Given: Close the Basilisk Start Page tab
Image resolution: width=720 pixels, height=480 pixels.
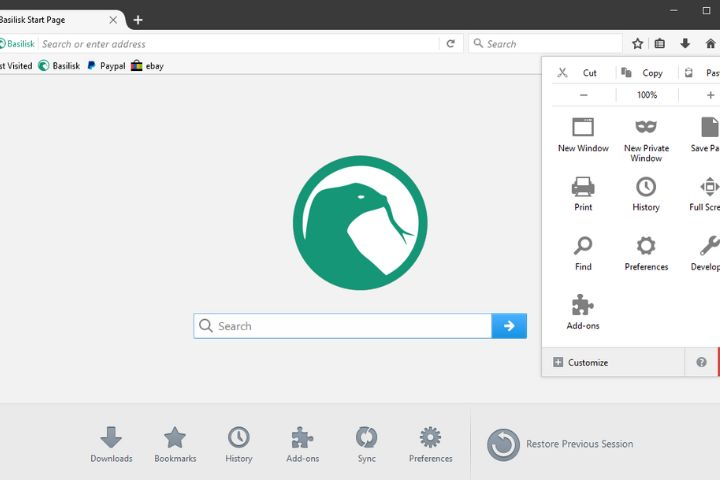Looking at the screenshot, I should (x=113, y=20).
